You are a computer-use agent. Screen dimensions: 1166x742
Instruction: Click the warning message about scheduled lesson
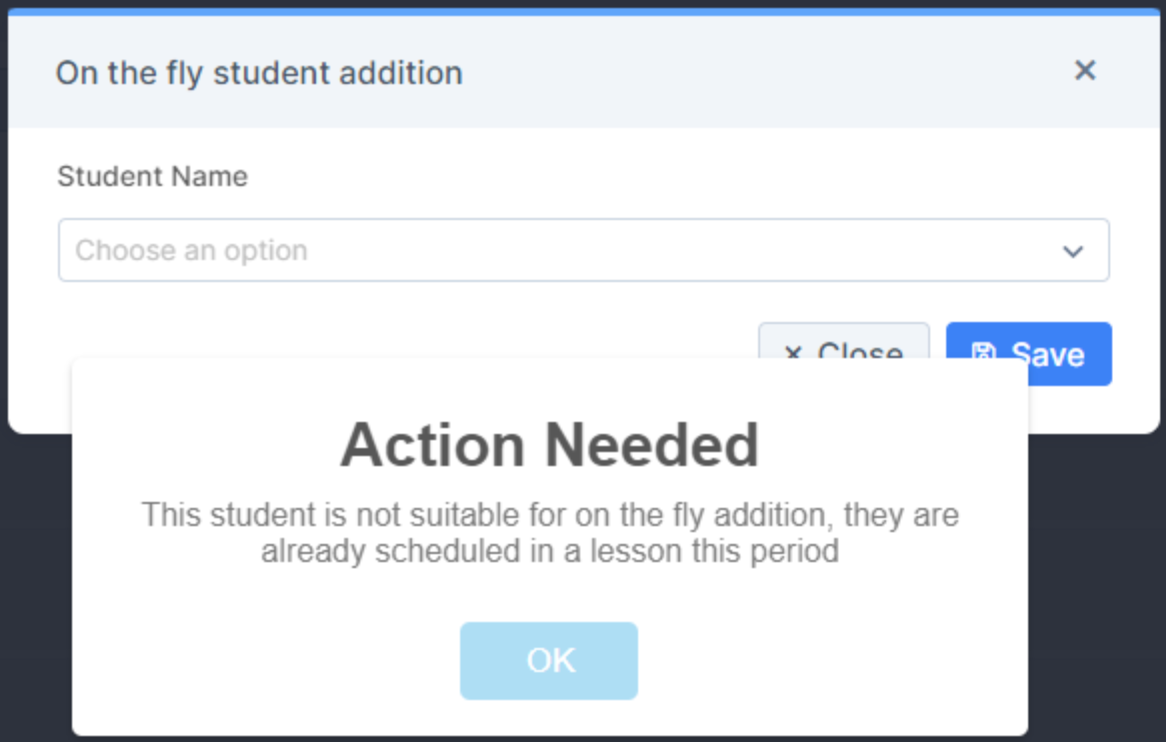pyautogui.click(x=549, y=532)
